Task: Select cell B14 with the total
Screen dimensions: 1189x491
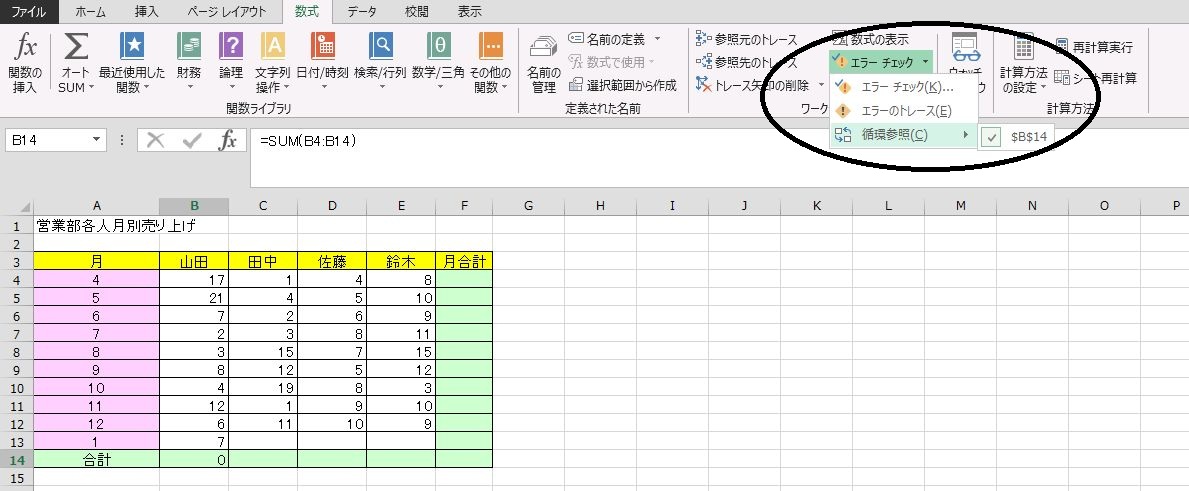Action: (194, 459)
